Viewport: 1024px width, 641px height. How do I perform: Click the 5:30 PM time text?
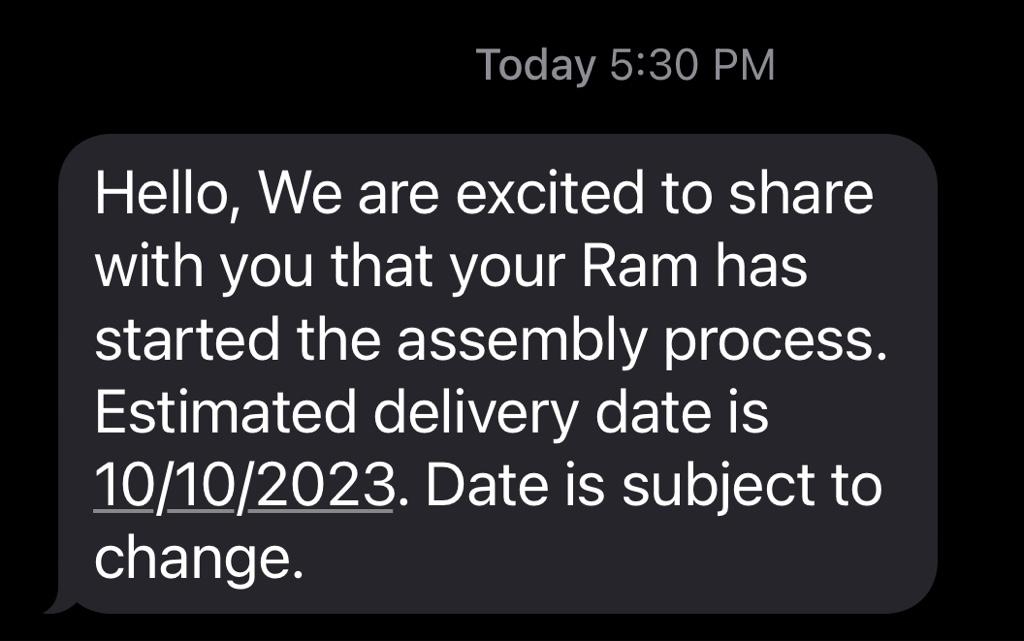tap(693, 66)
